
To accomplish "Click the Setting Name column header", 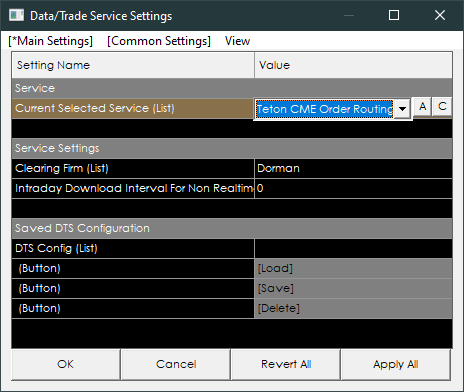I will coord(133,65).
